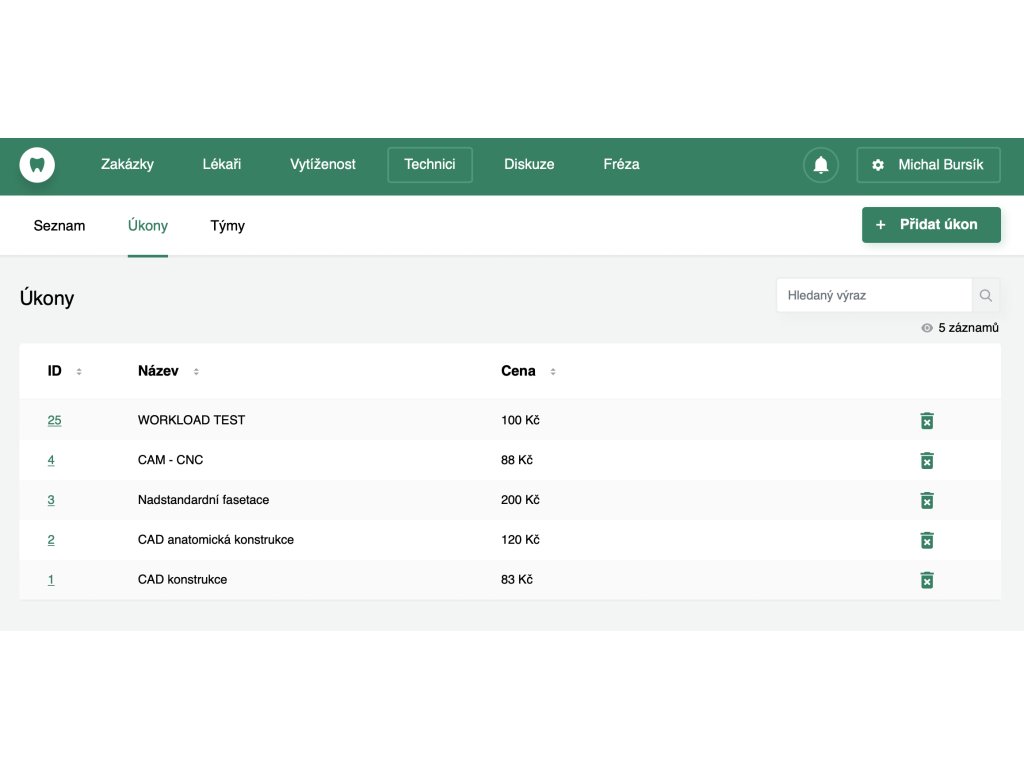Select the Technici menu item
Image resolution: width=1024 pixels, height=768 pixels.
[430, 165]
